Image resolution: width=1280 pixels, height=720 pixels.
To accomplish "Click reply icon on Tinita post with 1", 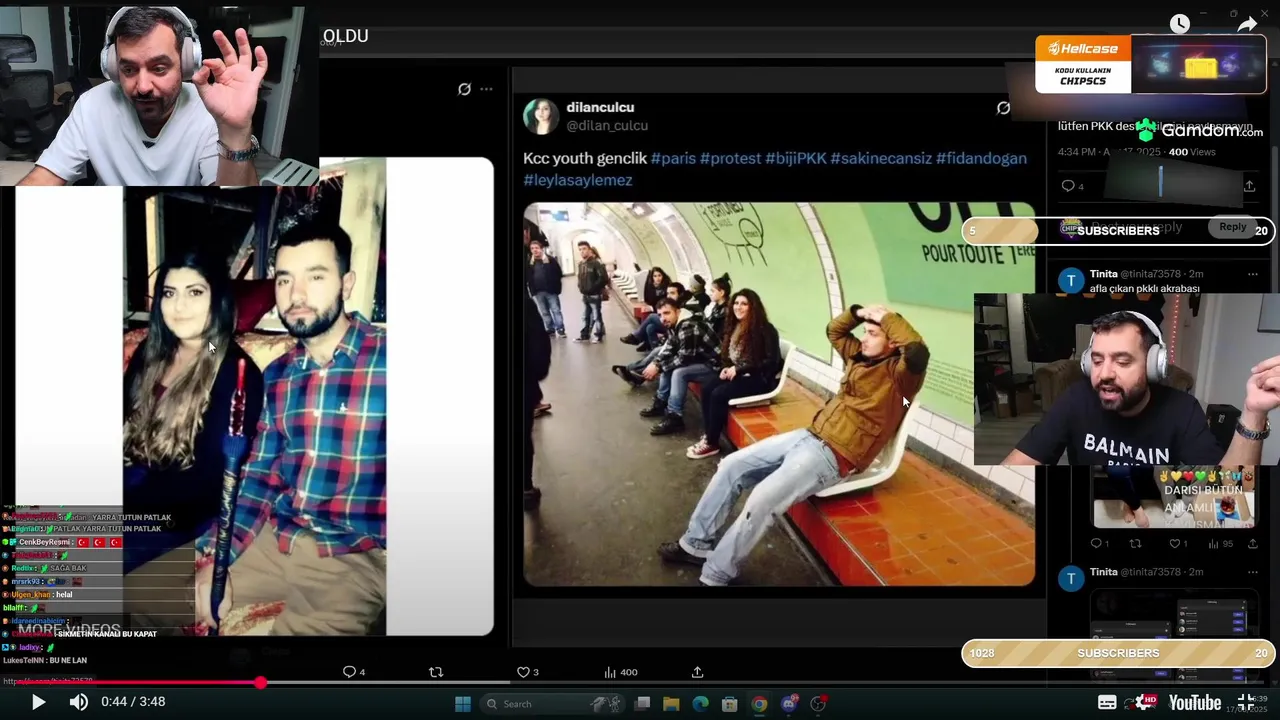I will (x=1099, y=544).
